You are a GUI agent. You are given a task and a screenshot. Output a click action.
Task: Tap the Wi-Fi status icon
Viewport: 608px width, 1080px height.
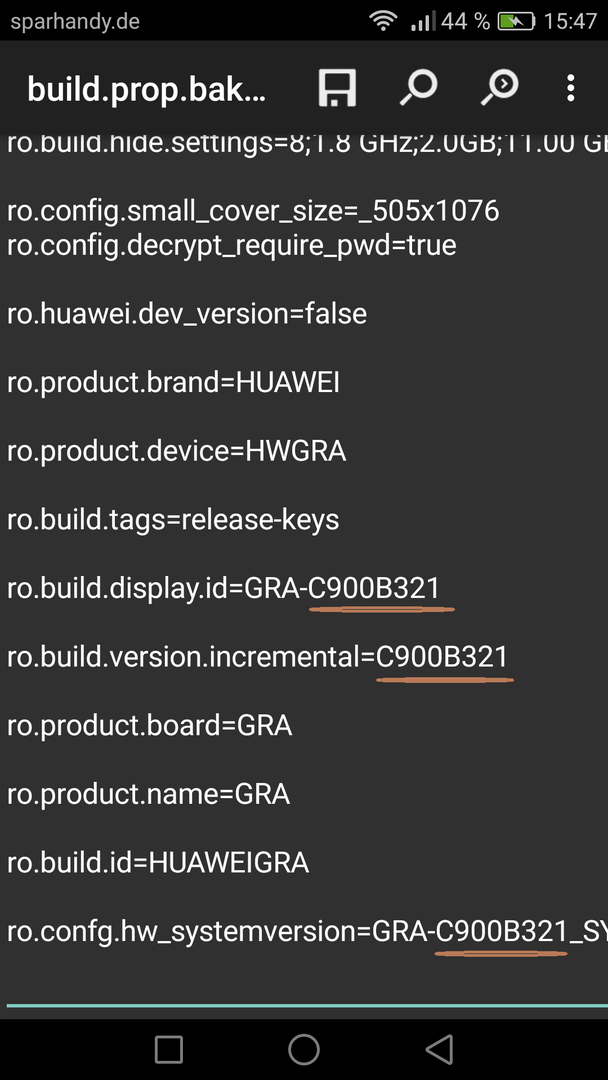click(383, 21)
